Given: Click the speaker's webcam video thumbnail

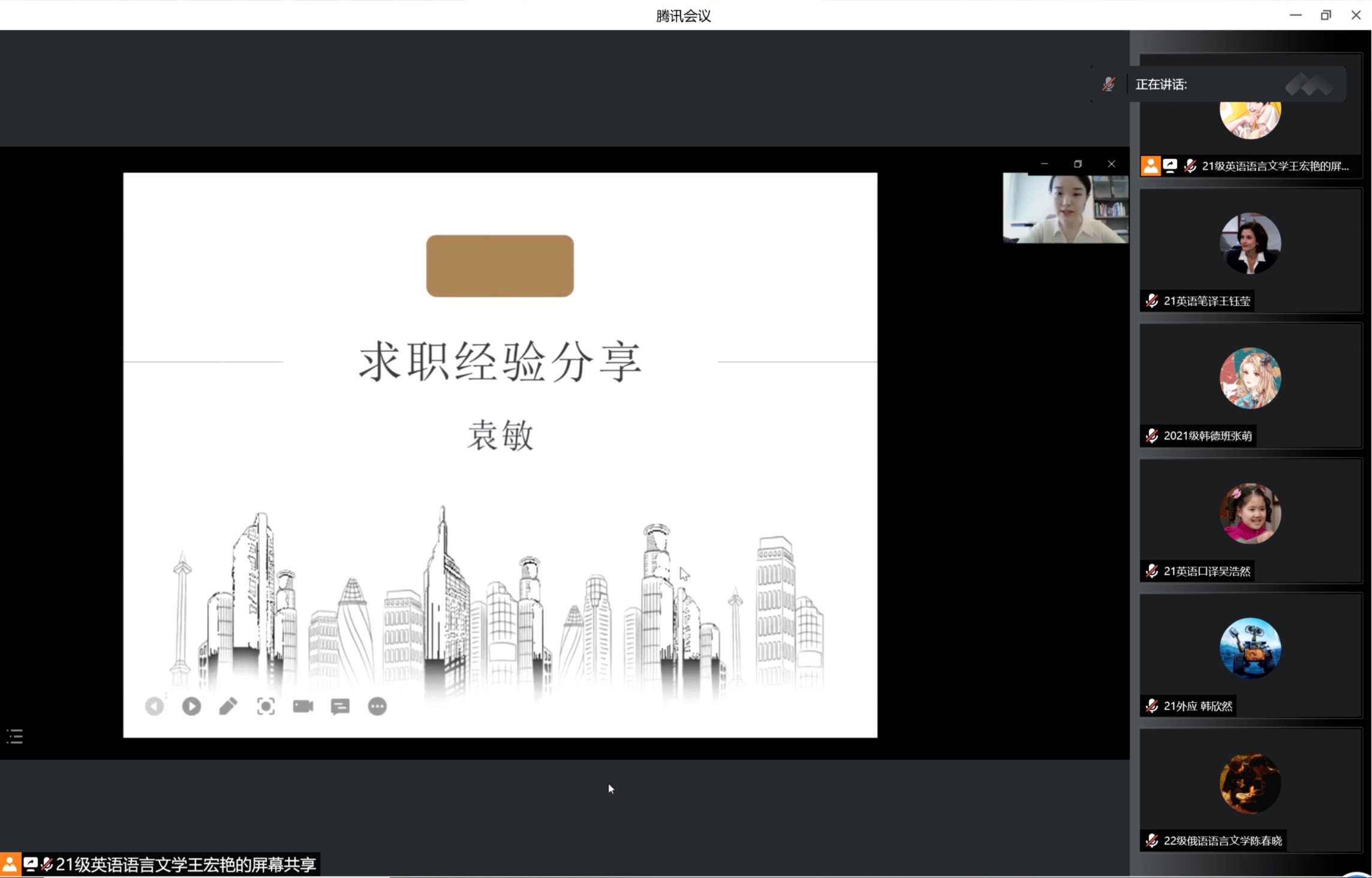Looking at the screenshot, I should click(x=1065, y=209).
